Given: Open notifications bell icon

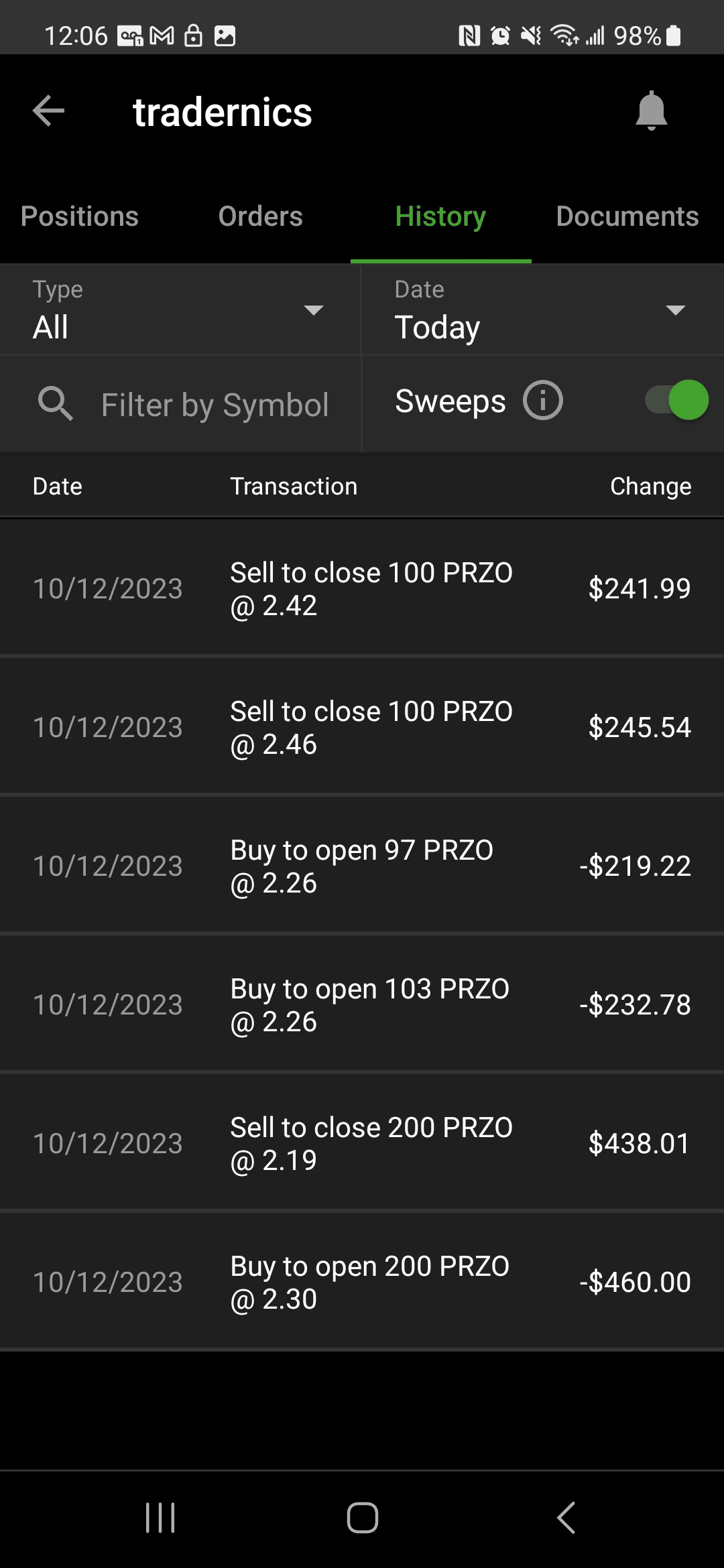Looking at the screenshot, I should tap(651, 111).
